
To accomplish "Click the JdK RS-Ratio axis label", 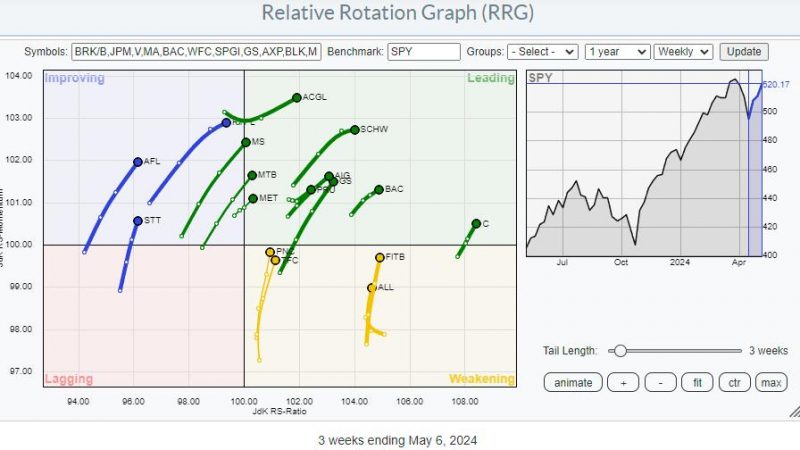I will coord(280,412).
